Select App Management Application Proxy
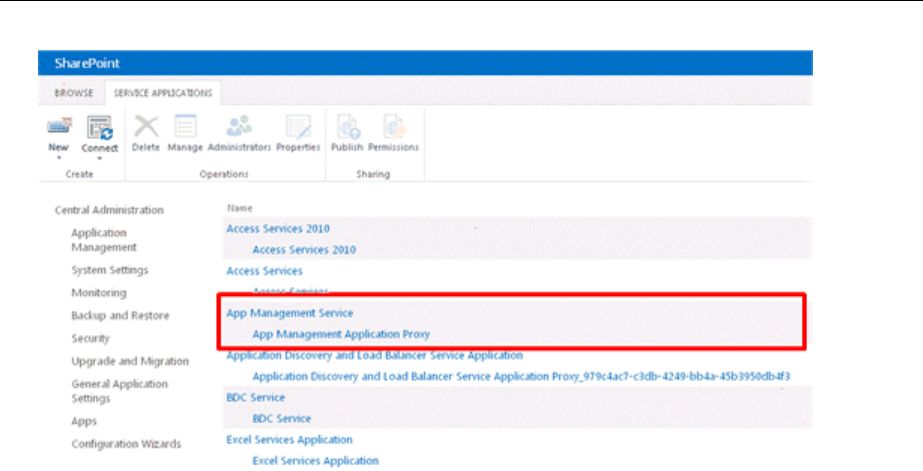This screenshot has width=923, height=471. [x=341, y=334]
